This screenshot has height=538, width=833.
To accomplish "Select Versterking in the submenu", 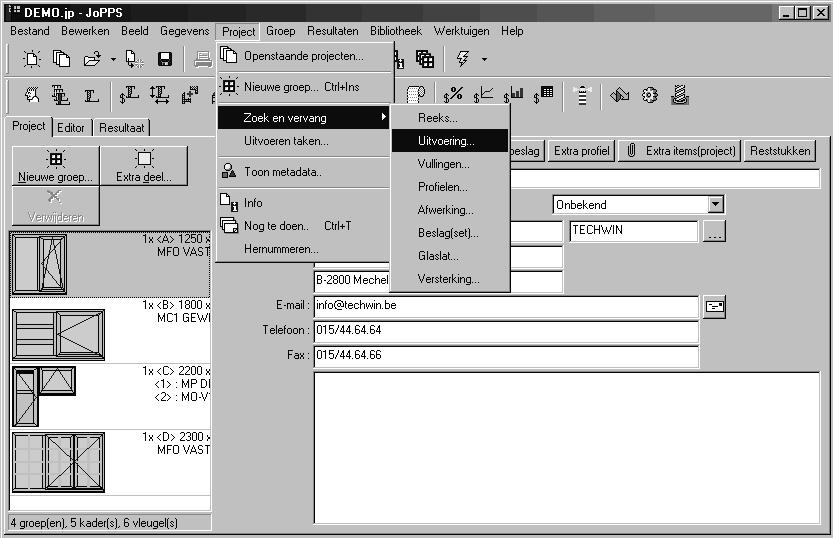I will click(x=450, y=279).
